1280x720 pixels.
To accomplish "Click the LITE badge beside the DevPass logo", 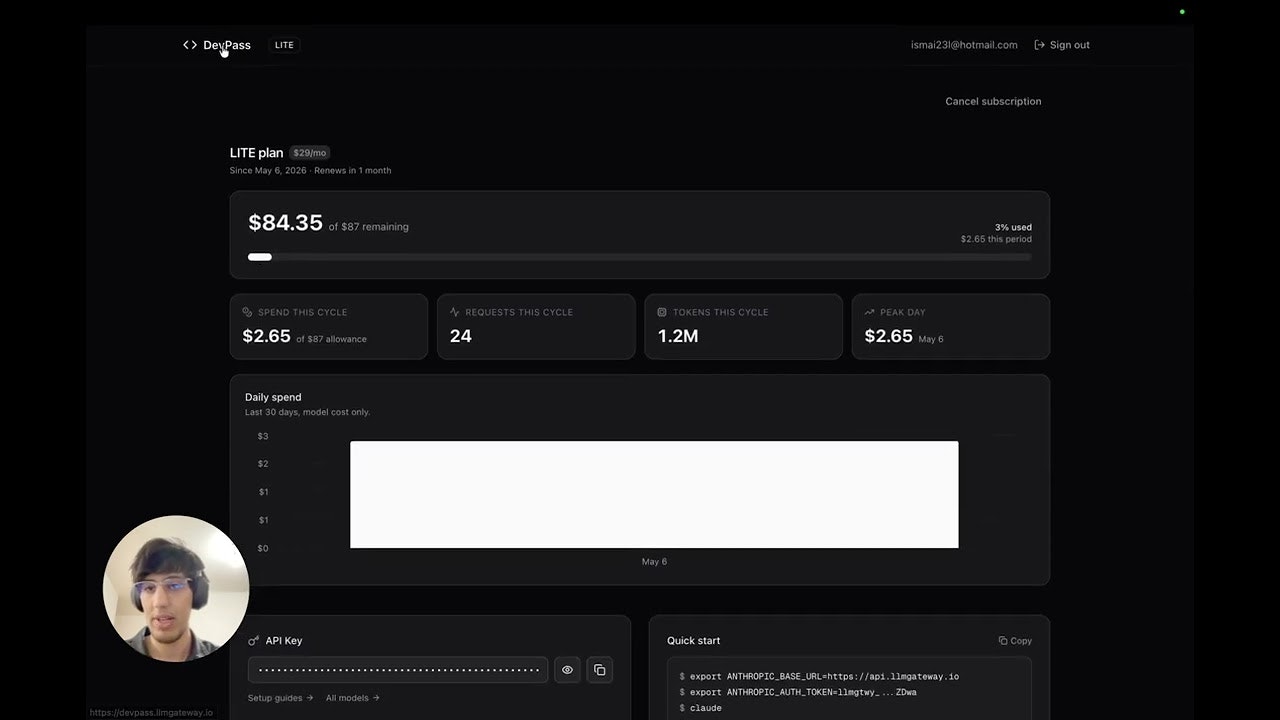I will coord(284,45).
